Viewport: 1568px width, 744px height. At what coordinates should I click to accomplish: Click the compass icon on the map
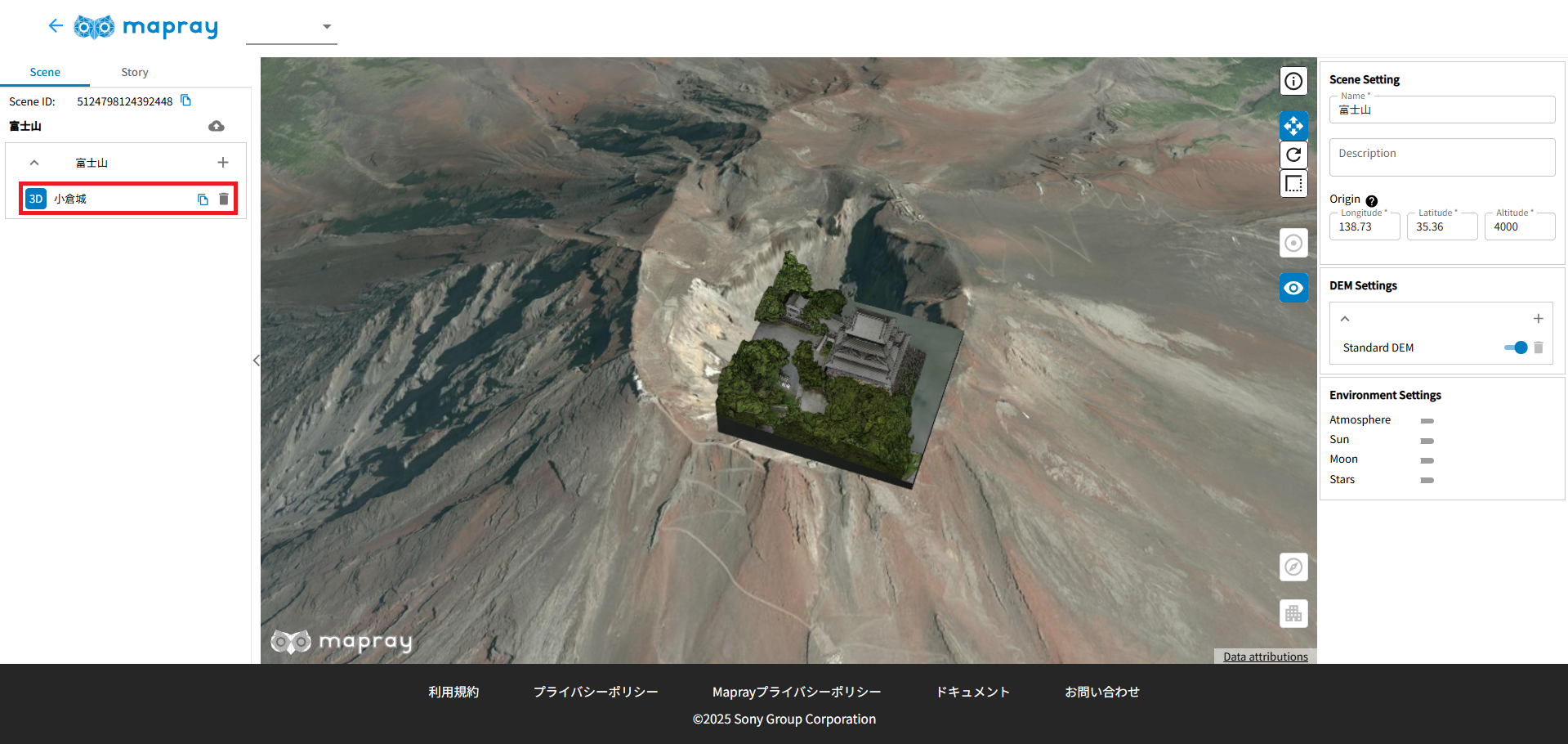1293,567
